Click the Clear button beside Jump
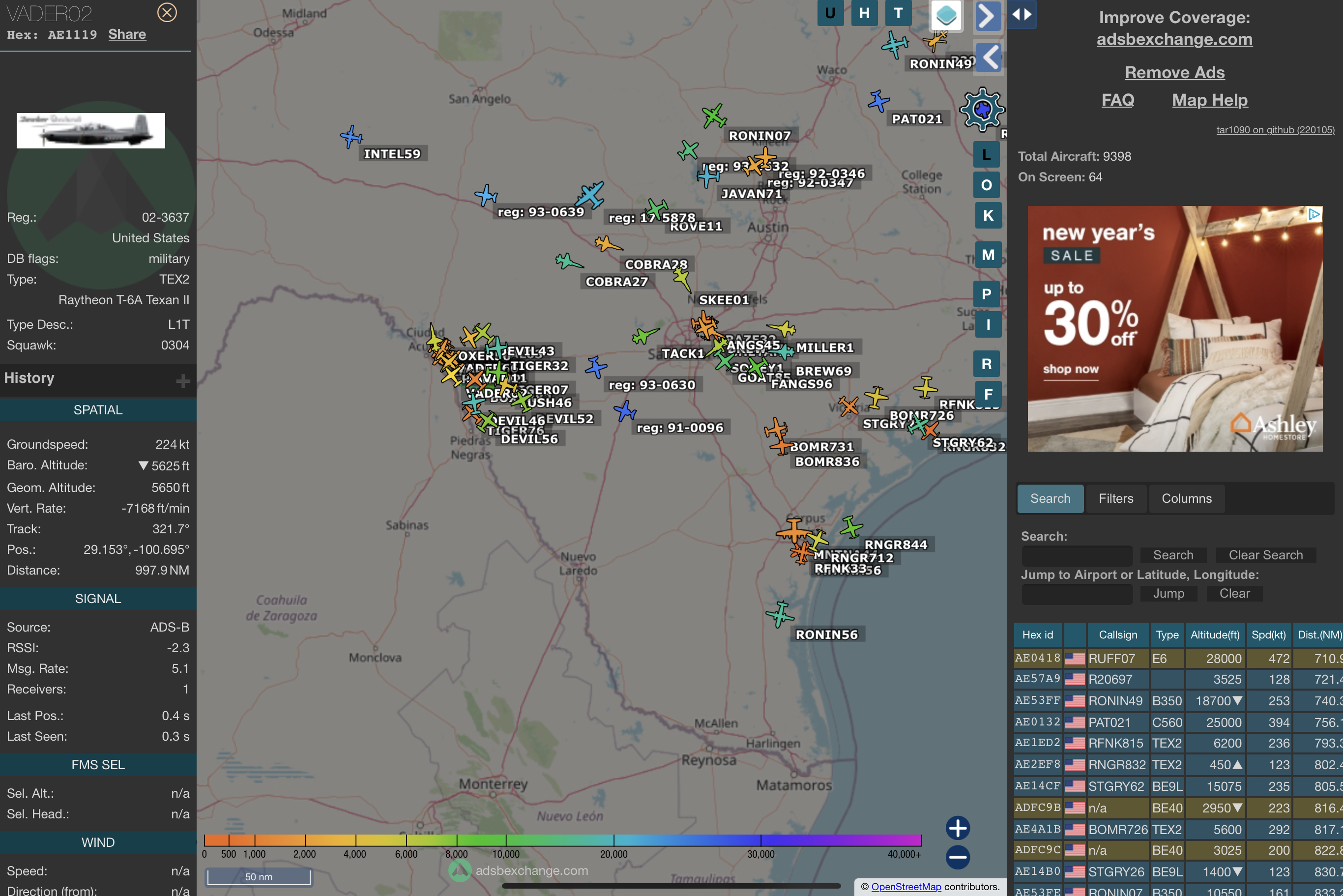 coord(1234,593)
